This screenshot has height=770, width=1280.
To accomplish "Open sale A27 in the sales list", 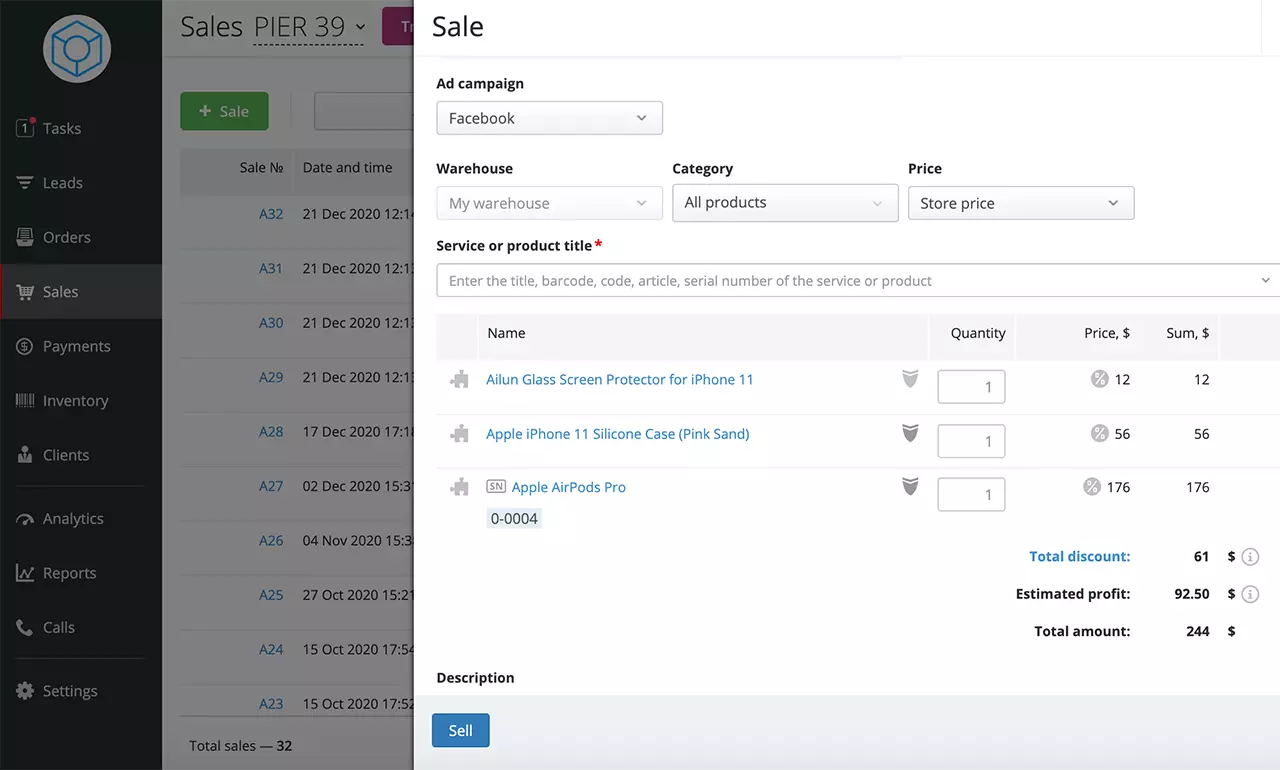I will pyautogui.click(x=271, y=486).
